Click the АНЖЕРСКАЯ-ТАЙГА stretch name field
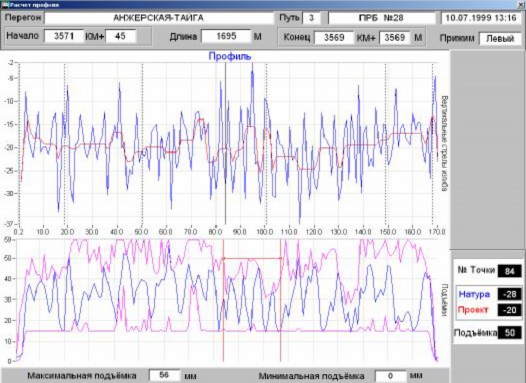Viewport: 526px width, 383px height. (x=159, y=18)
